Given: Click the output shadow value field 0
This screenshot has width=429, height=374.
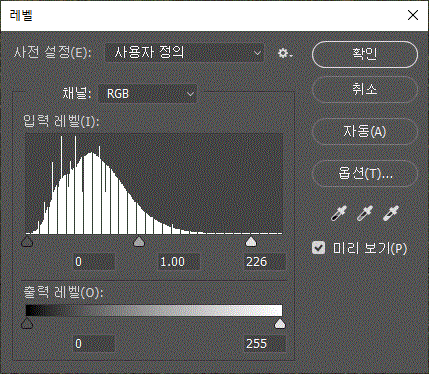Looking at the screenshot, I should point(94,344).
